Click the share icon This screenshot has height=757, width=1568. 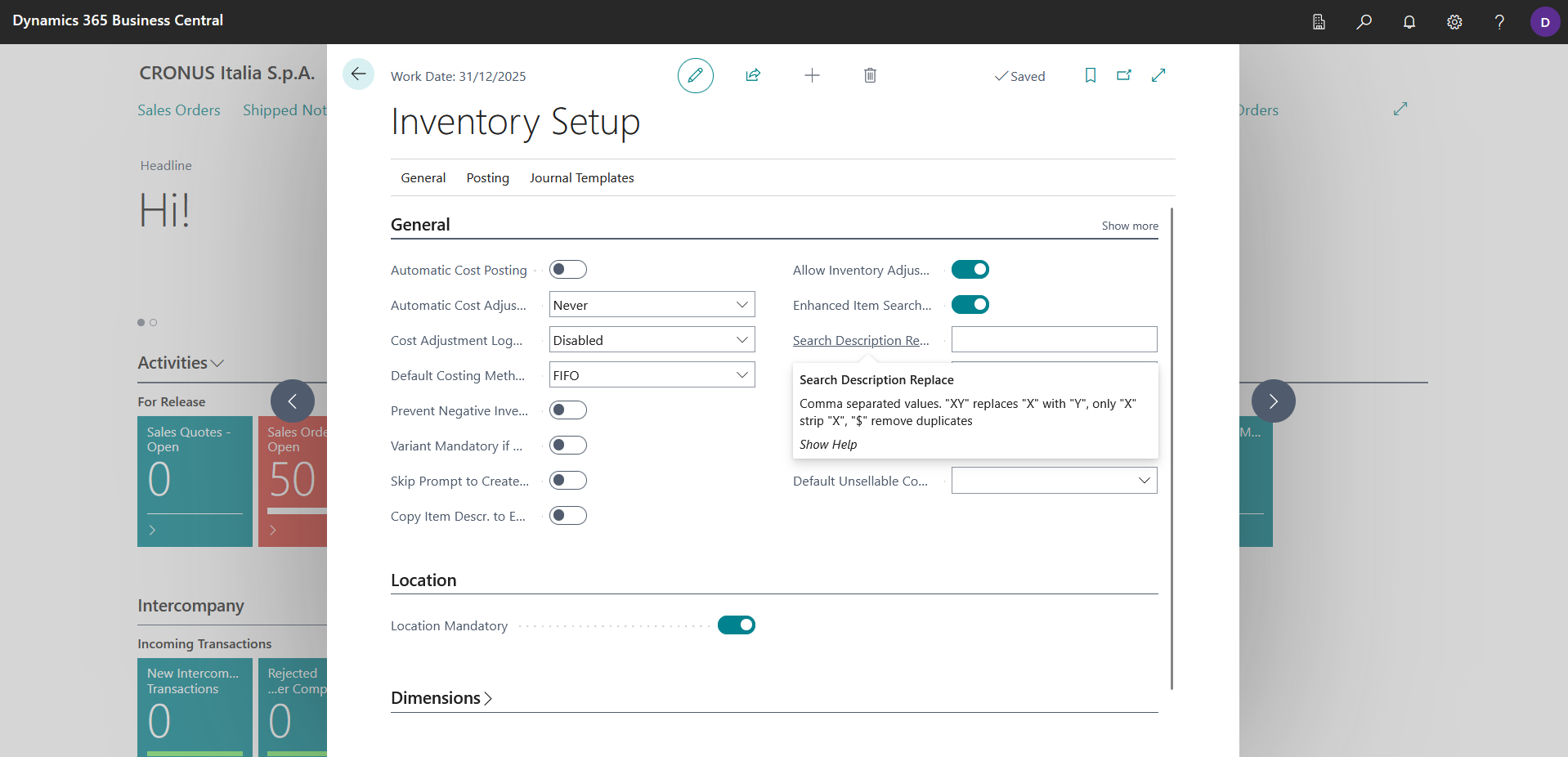(753, 75)
